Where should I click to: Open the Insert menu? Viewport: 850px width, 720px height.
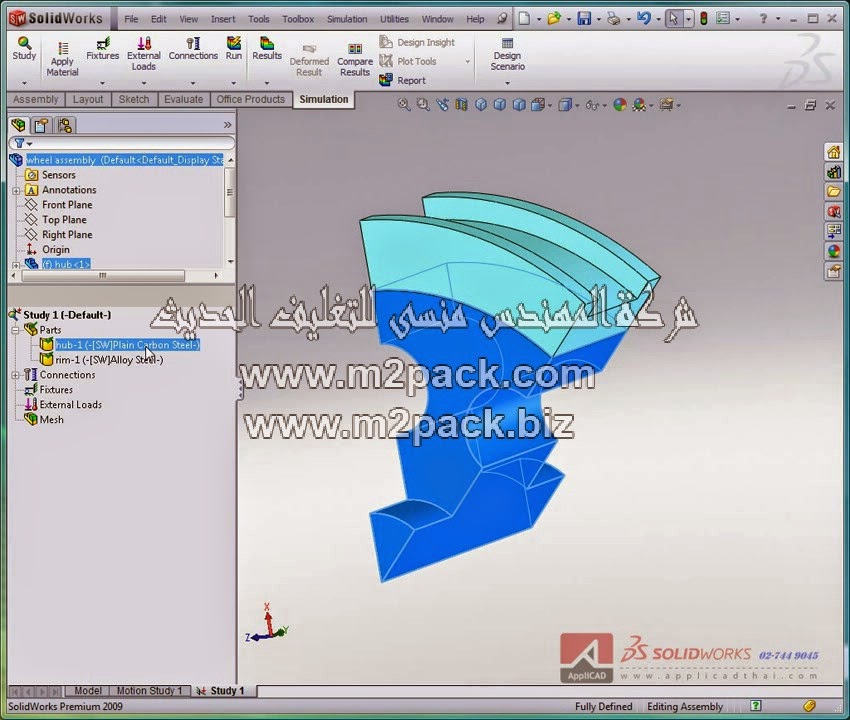click(x=223, y=19)
